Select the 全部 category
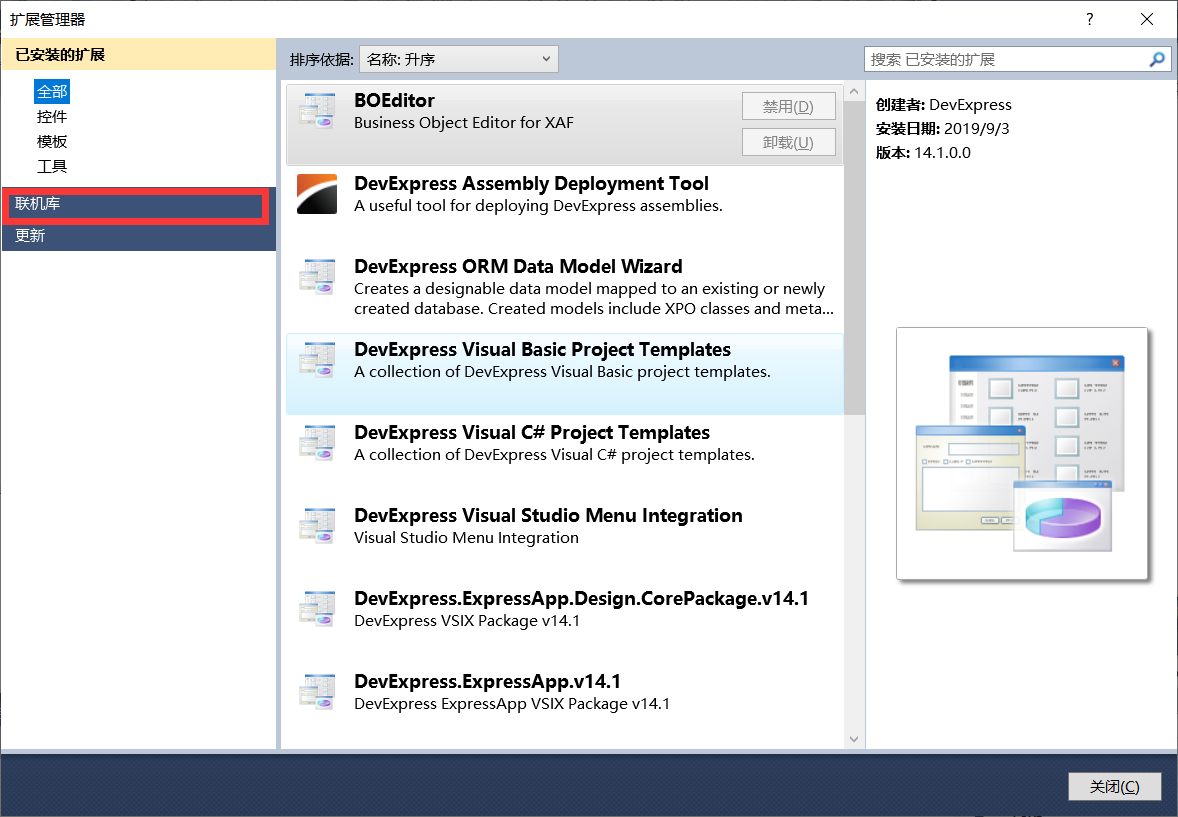The height and width of the screenshot is (817, 1178). click(x=52, y=92)
